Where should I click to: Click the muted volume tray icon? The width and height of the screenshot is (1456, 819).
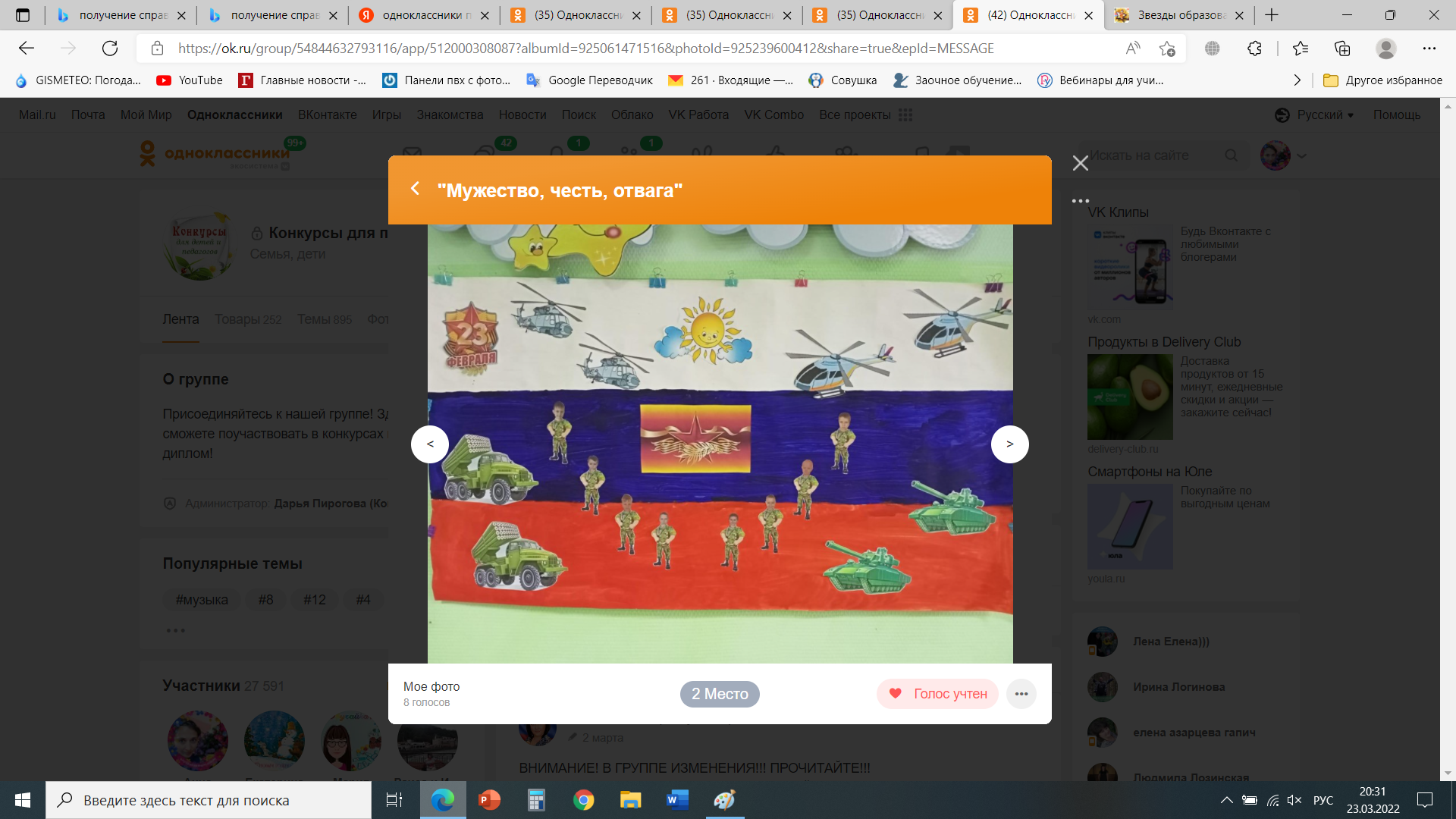1294,800
